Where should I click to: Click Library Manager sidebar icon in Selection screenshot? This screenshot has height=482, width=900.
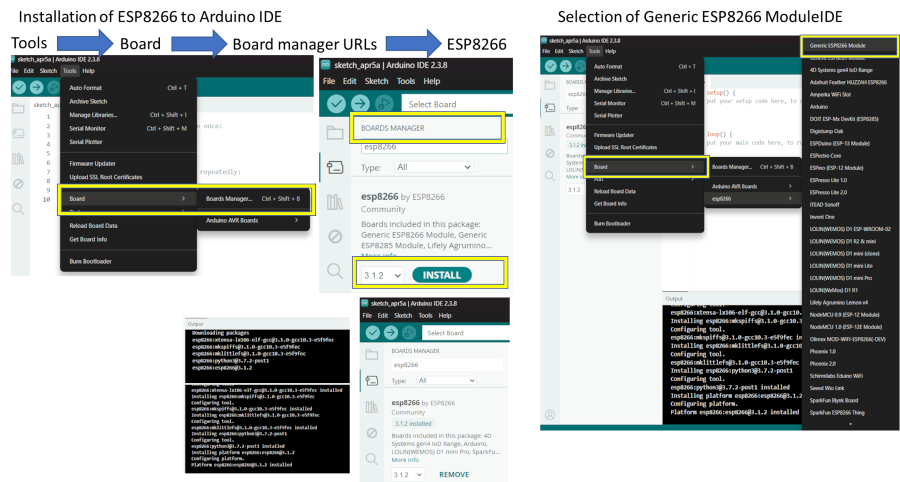550,131
